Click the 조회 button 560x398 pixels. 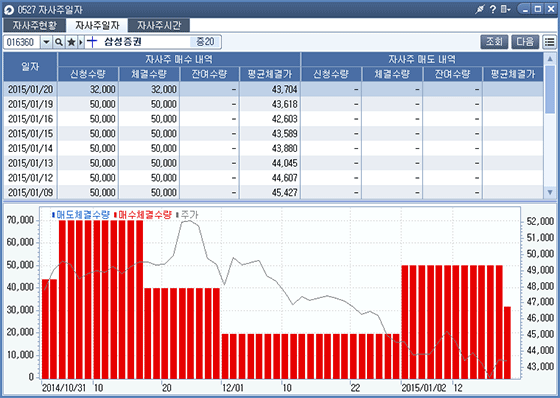pos(494,42)
